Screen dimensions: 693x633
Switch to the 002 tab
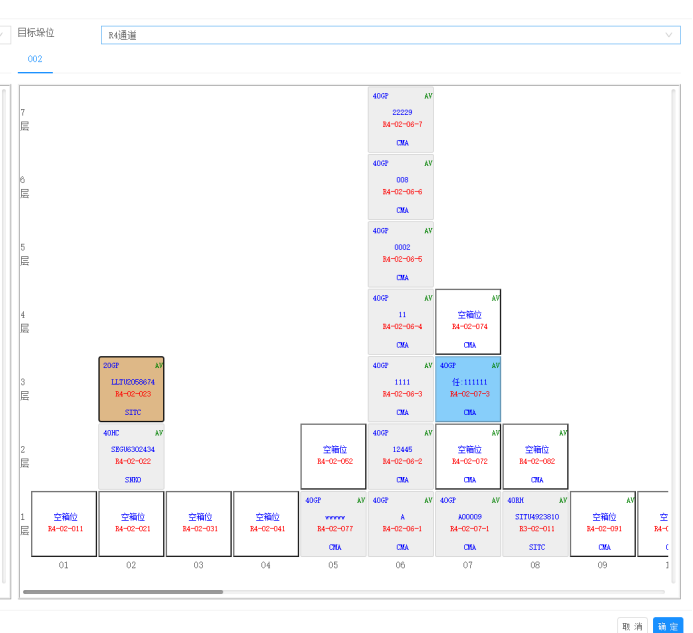pyautogui.click(x=35, y=60)
